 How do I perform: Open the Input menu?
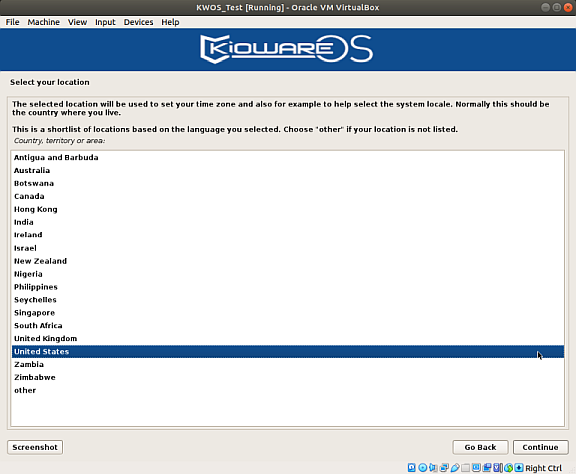(105, 22)
